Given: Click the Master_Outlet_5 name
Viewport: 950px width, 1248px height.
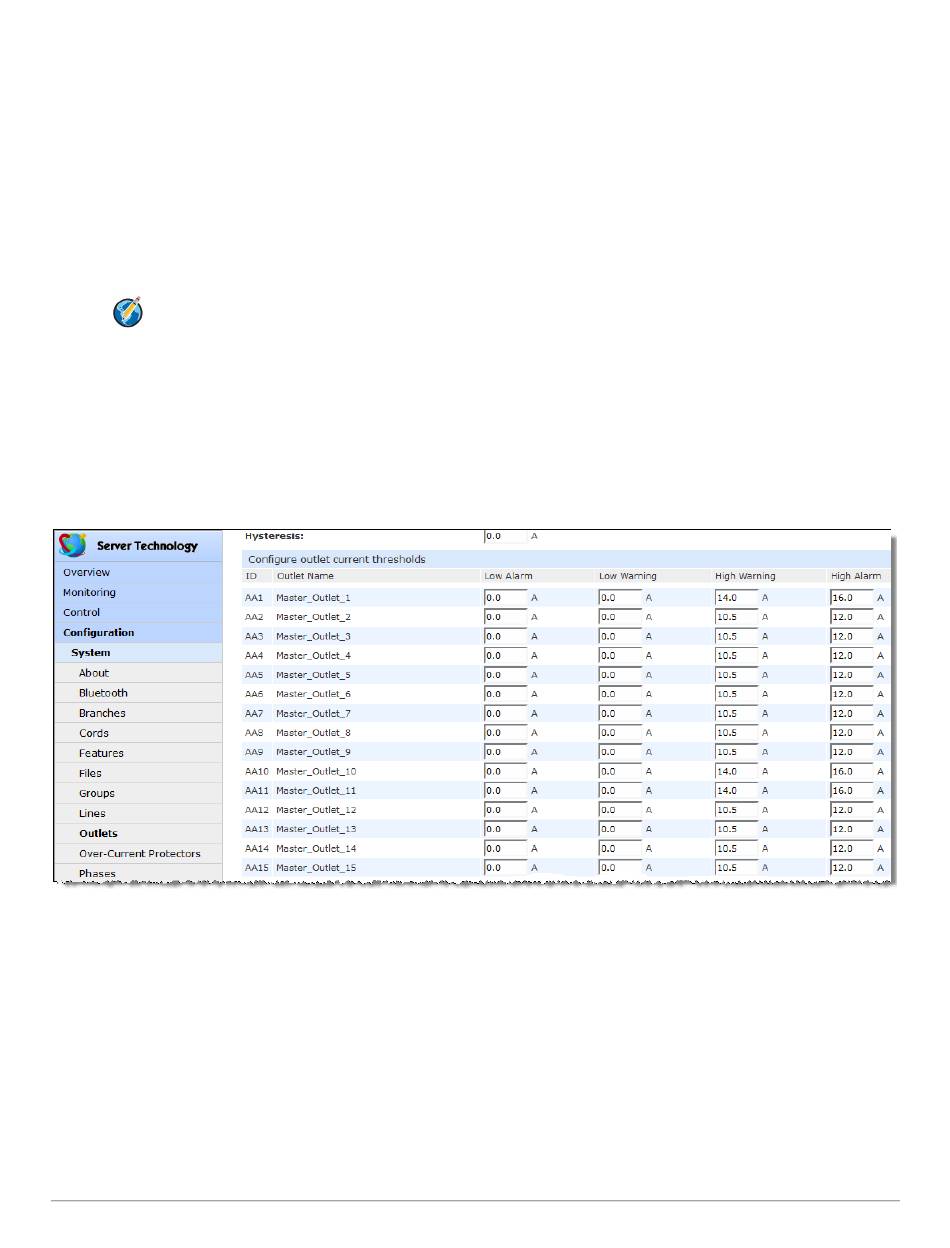Looking at the screenshot, I should [313, 675].
